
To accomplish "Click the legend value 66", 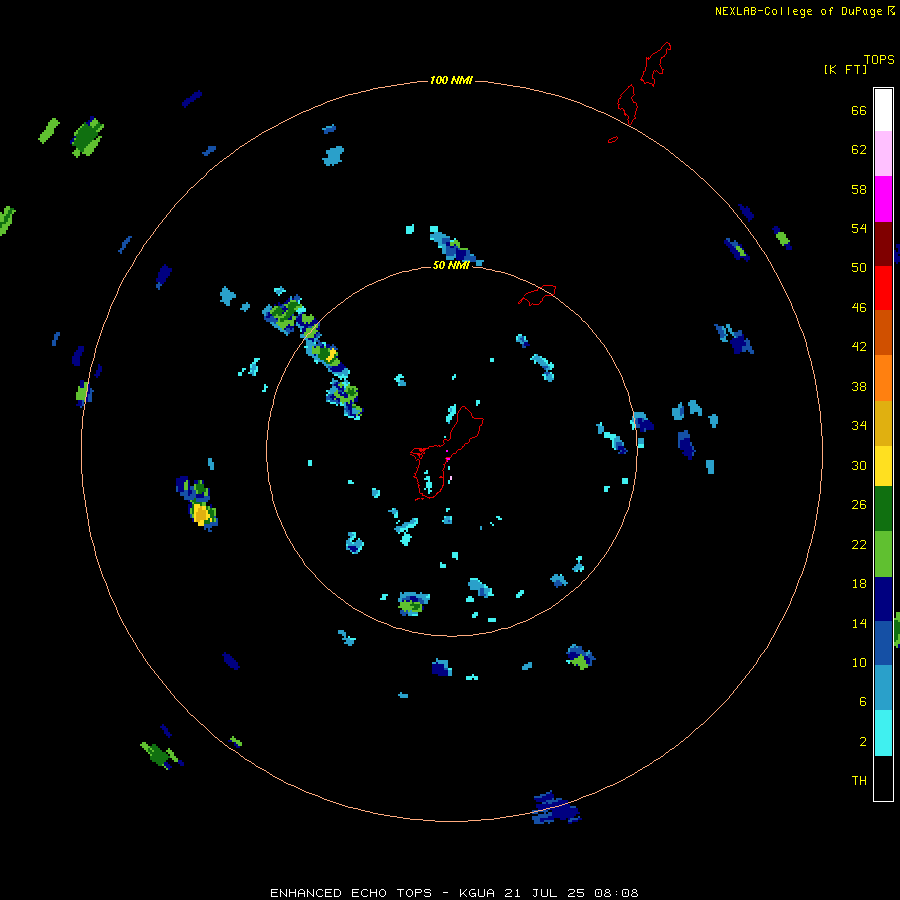I will click(x=859, y=110).
